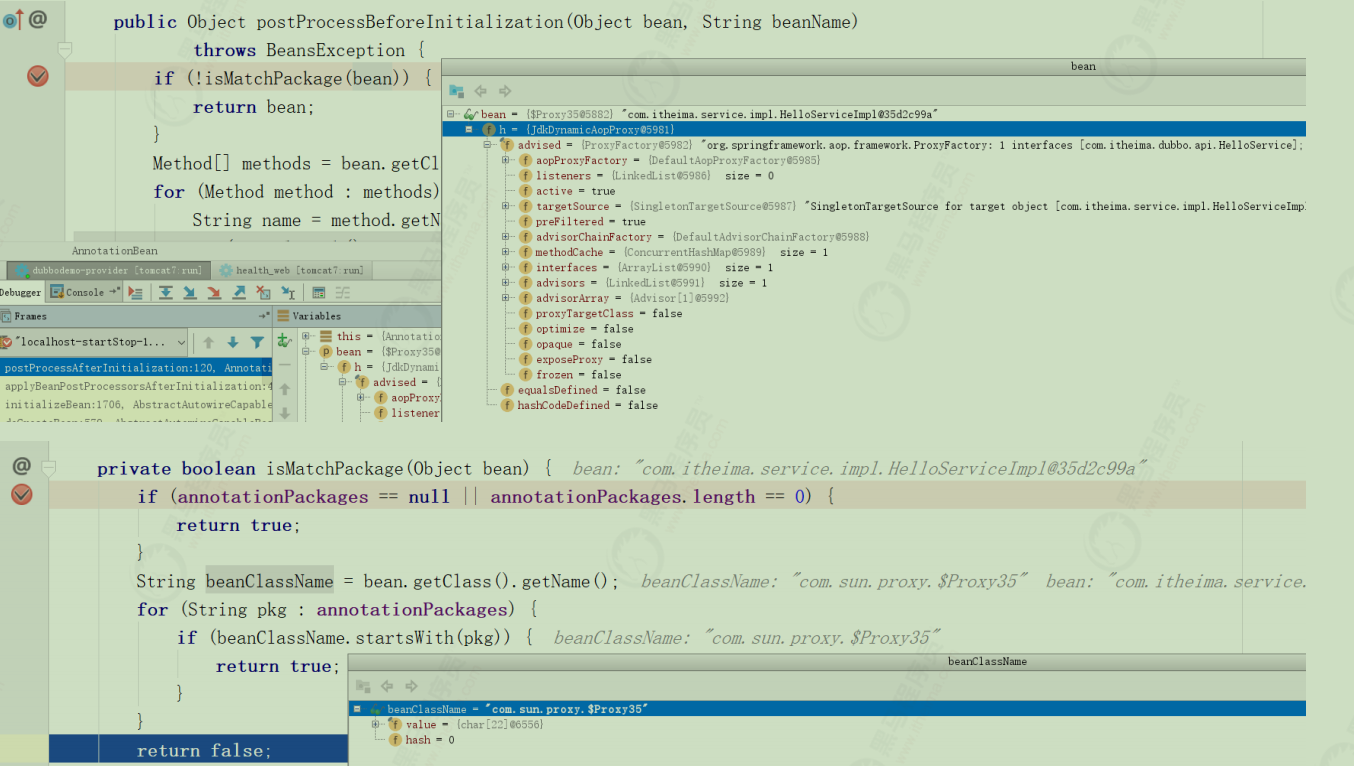Select previous frame with up arrow
This screenshot has height=766, width=1354.
pos(208,342)
